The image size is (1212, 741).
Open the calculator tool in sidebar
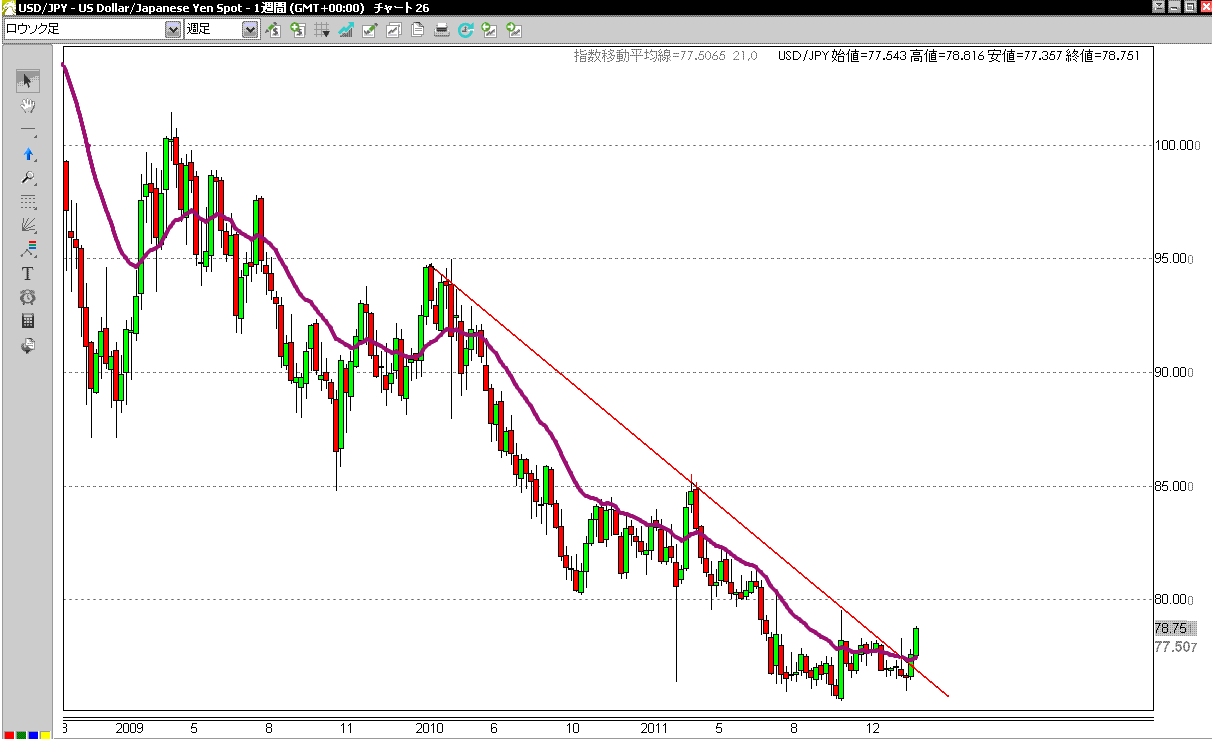[28, 321]
